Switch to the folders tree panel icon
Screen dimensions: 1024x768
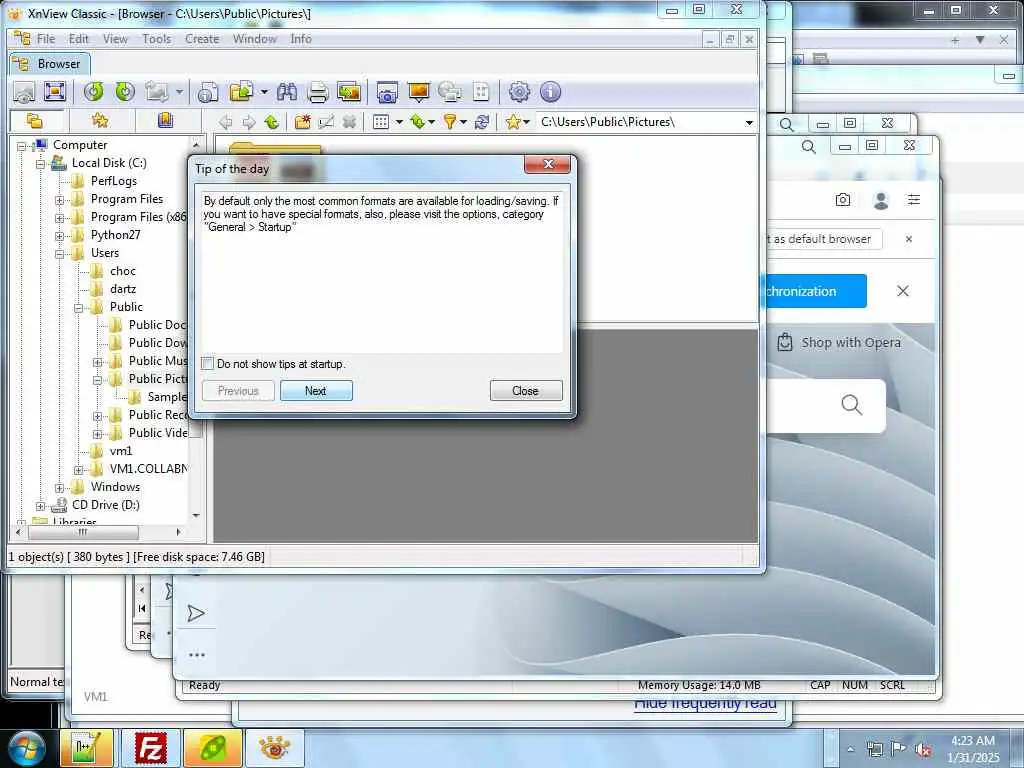[x=35, y=121]
